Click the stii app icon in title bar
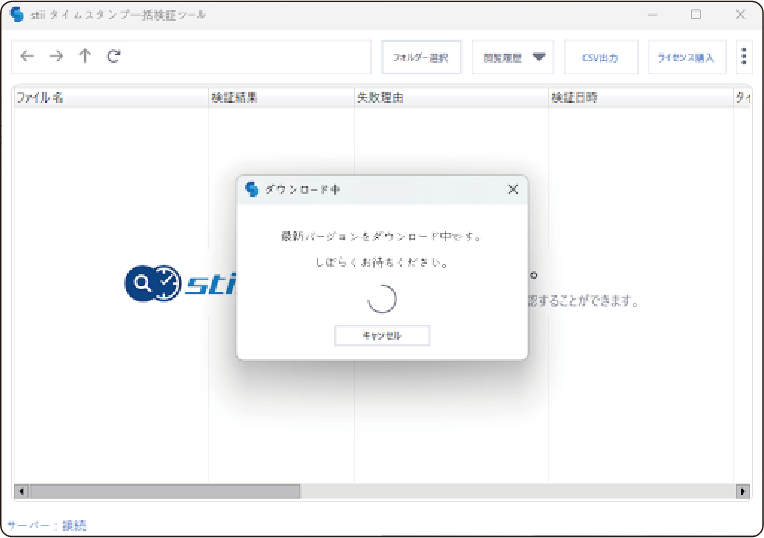Viewport: 764px width, 538px height. (16, 15)
